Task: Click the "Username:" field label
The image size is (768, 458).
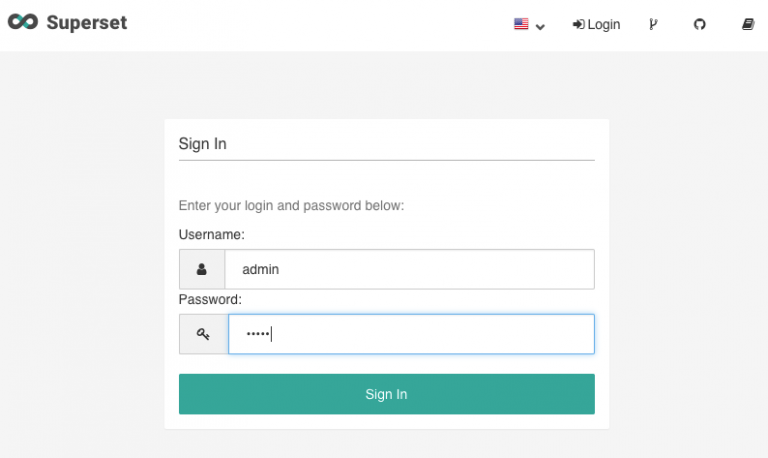Action: coord(212,234)
